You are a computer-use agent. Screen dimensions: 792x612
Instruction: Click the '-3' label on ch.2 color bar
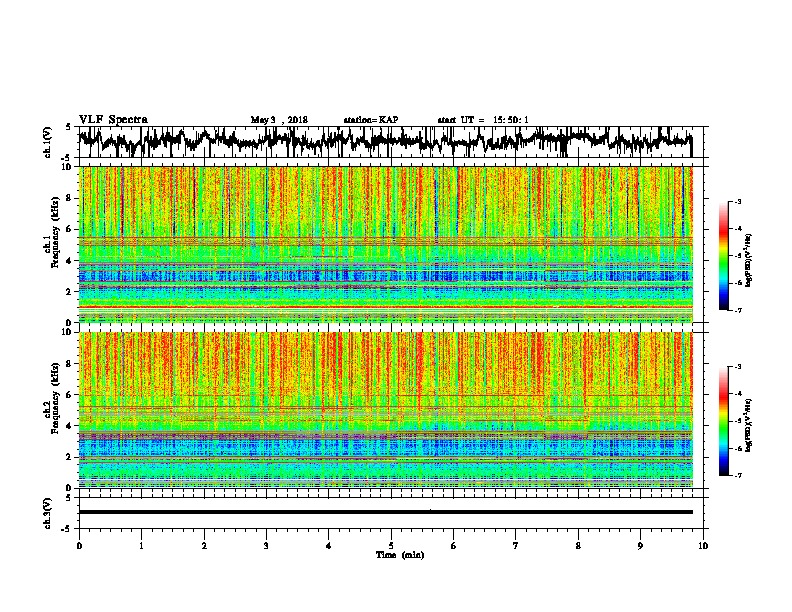[738, 367]
